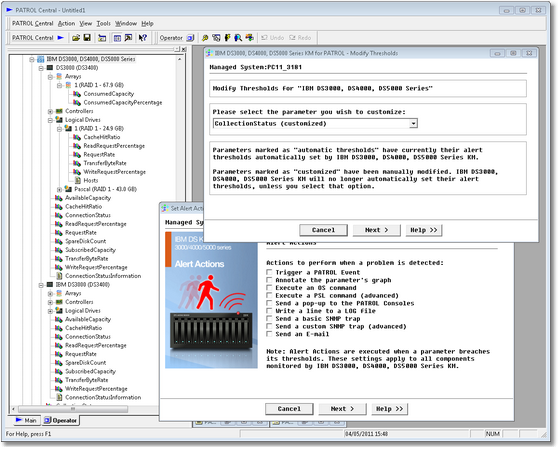Open the View menu
558x449 pixels.
[85, 23]
